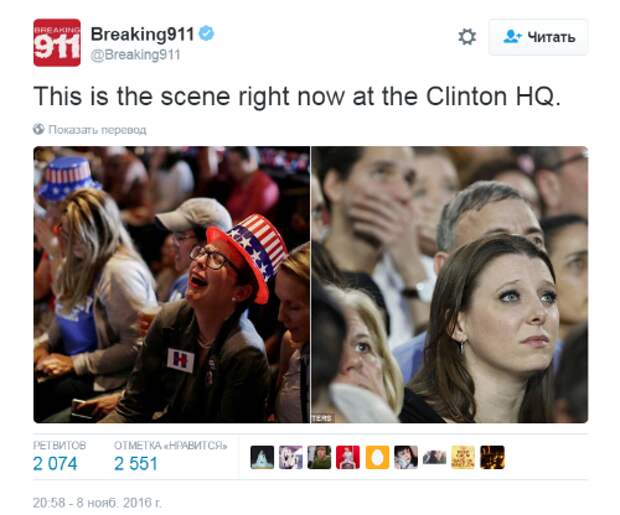Open the @Breaking911 handle link

(135, 55)
